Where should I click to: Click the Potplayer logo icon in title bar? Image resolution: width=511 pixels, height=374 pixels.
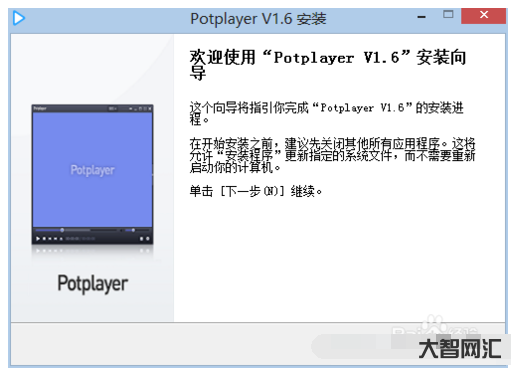coord(19,18)
